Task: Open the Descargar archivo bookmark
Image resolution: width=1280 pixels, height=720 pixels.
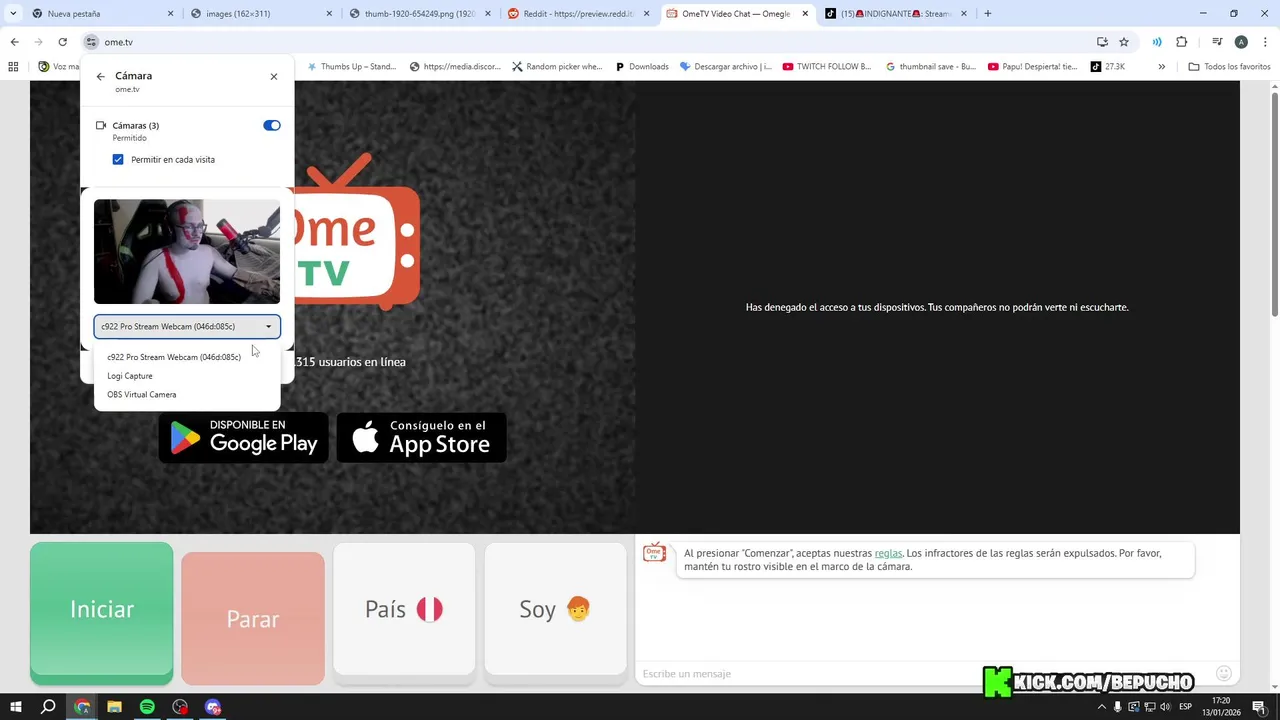Action: 726,67
